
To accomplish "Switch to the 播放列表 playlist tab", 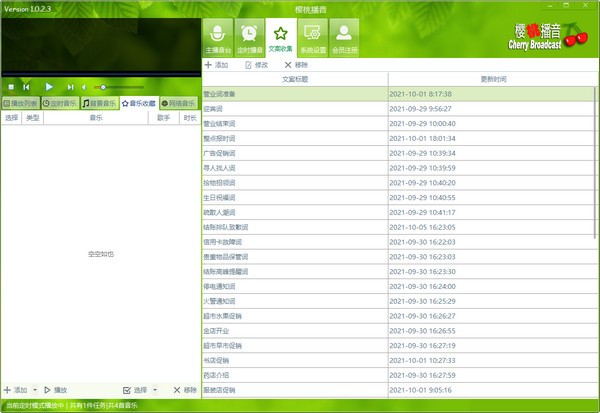I will point(21,103).
